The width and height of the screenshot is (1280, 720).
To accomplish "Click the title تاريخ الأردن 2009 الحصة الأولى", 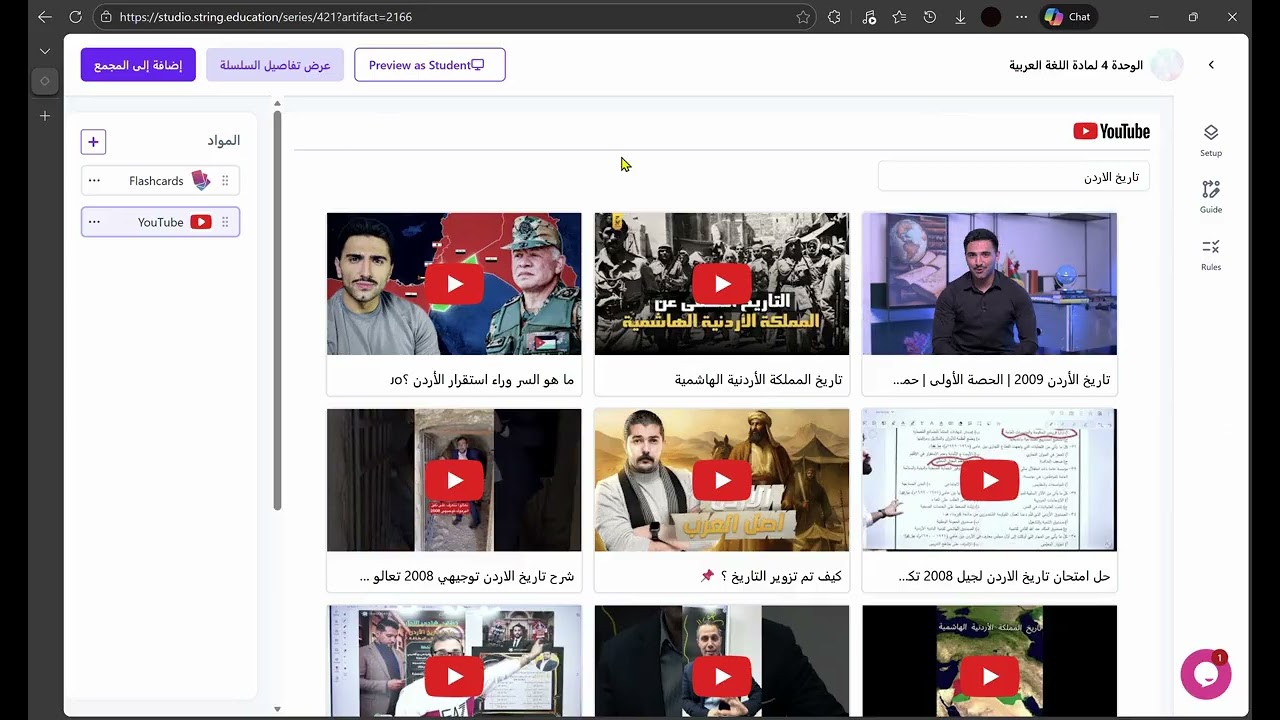I will click(1001, 380).
